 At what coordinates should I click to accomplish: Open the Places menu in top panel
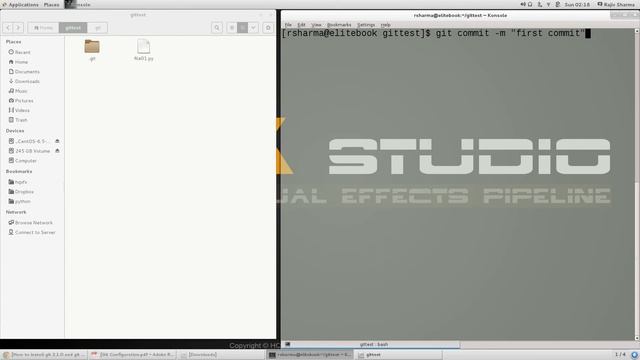point(51,4)
